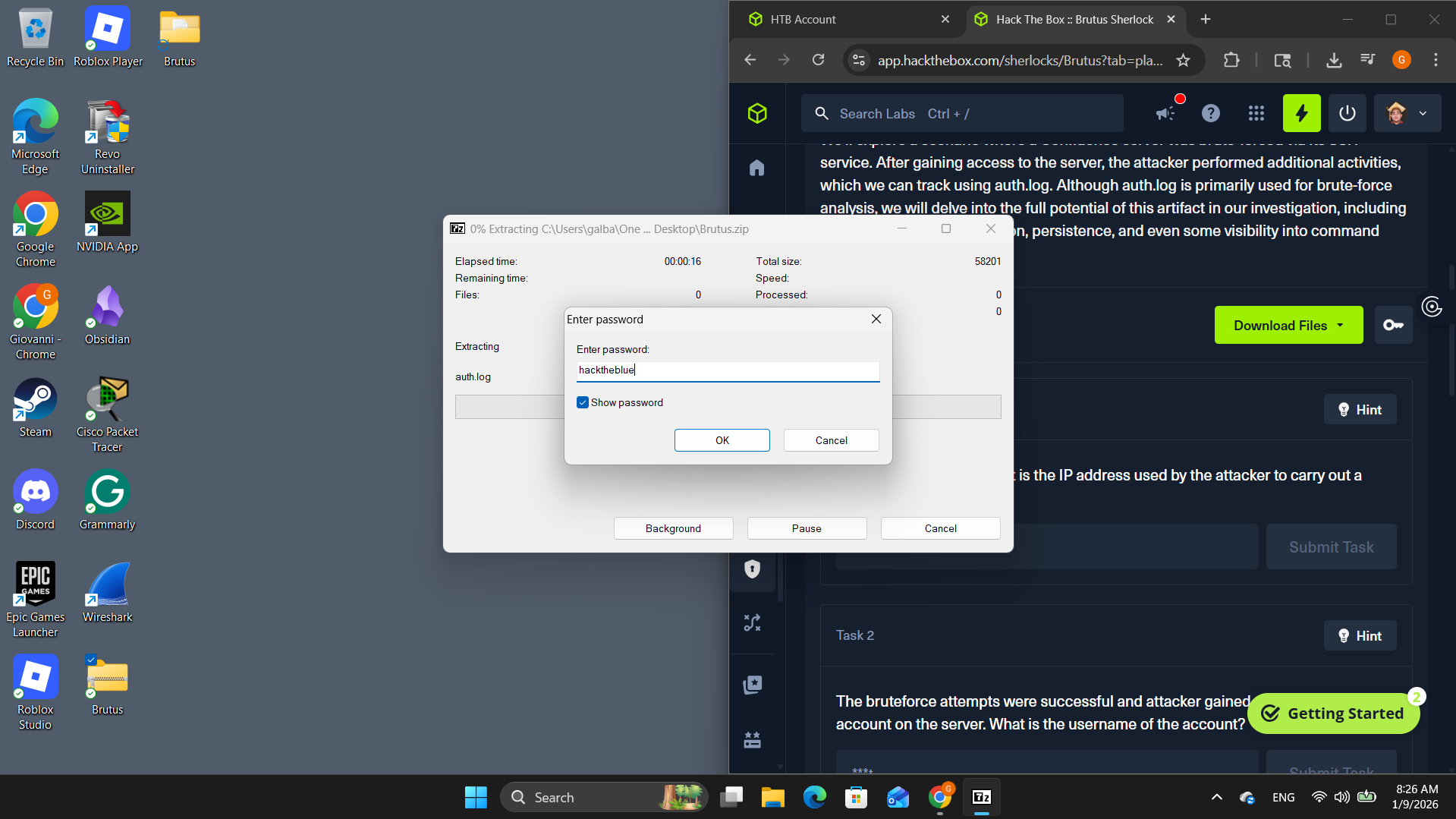Cancel the 7-Zip extraction window
Image resolution: width=1456 pixels, height=819 pixels.
(x=940, y=528)
